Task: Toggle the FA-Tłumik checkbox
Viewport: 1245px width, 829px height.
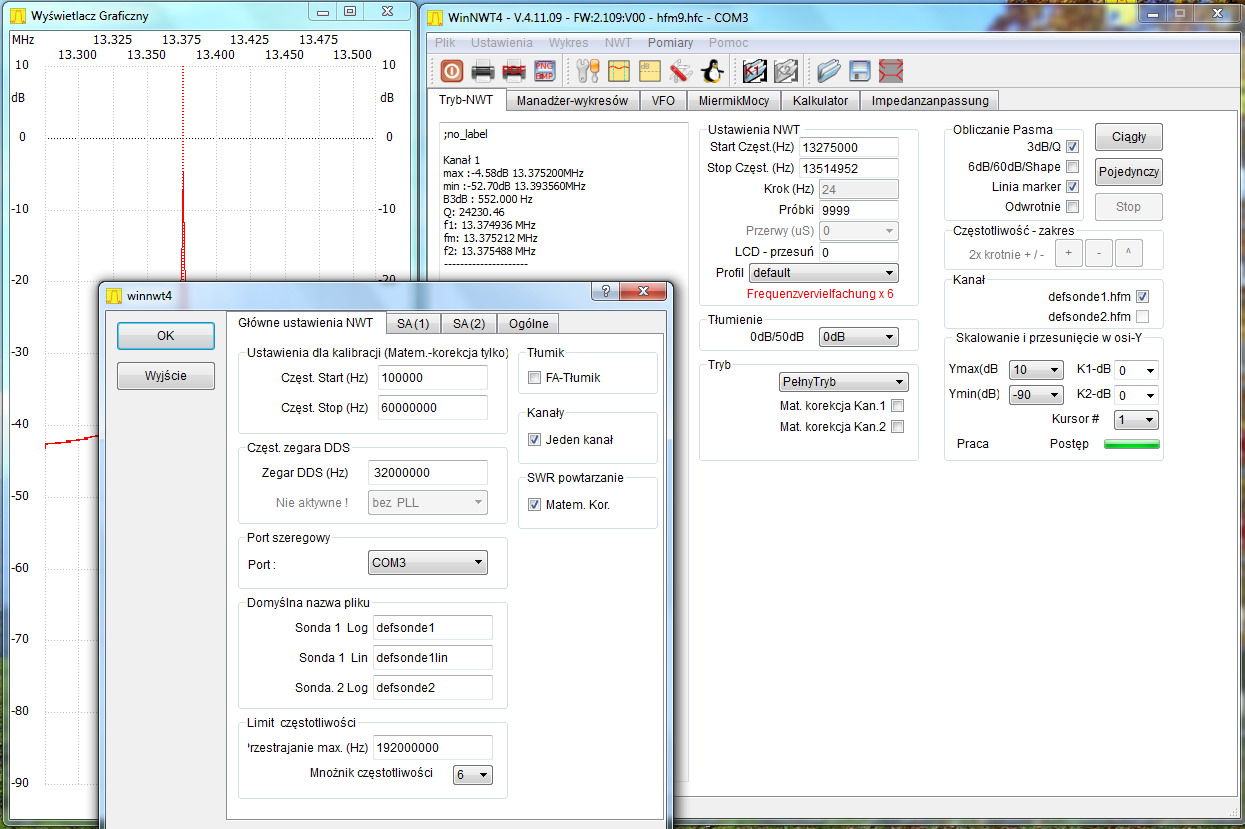Action: pos(535,378)
